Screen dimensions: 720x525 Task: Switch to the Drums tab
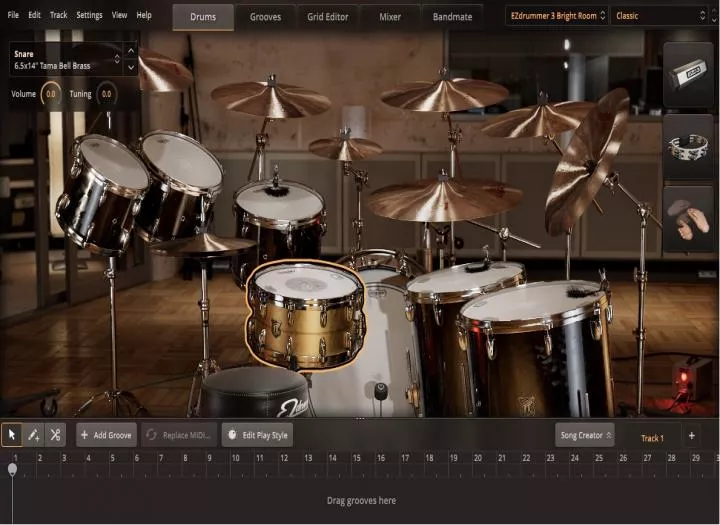(x=203, y=17)
